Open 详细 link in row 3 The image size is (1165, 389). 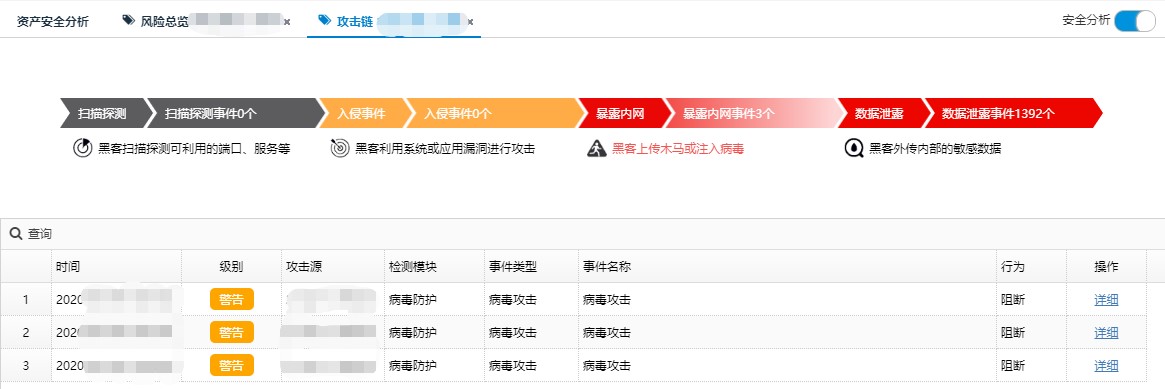pyautogui.click(x=1106, y=365)
